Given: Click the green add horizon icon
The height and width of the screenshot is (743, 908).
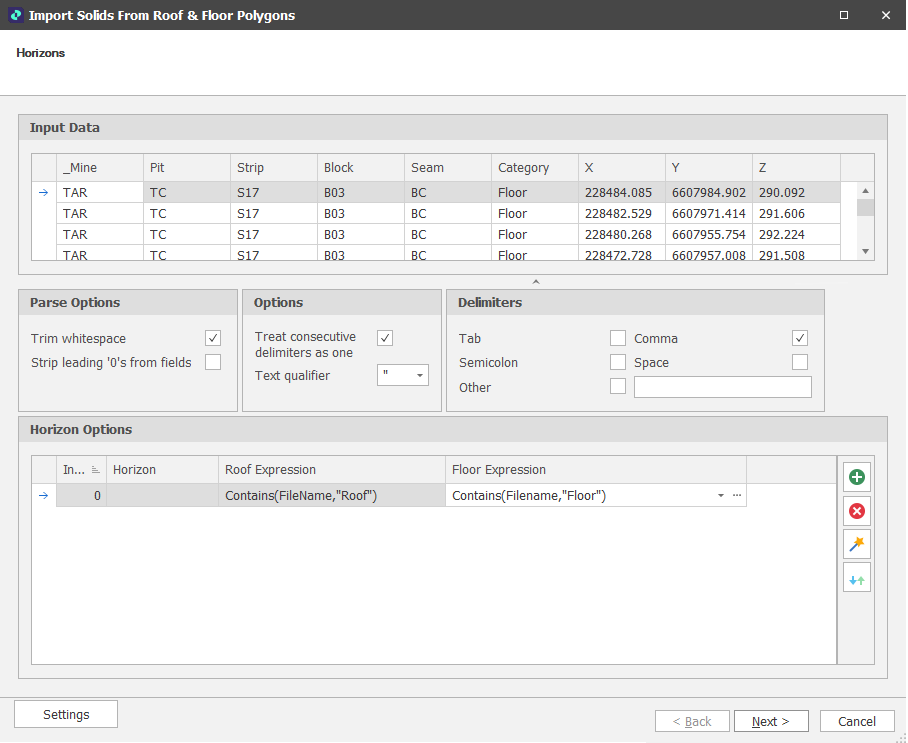Looking at the screenshot, I should (x=856, y=478).
